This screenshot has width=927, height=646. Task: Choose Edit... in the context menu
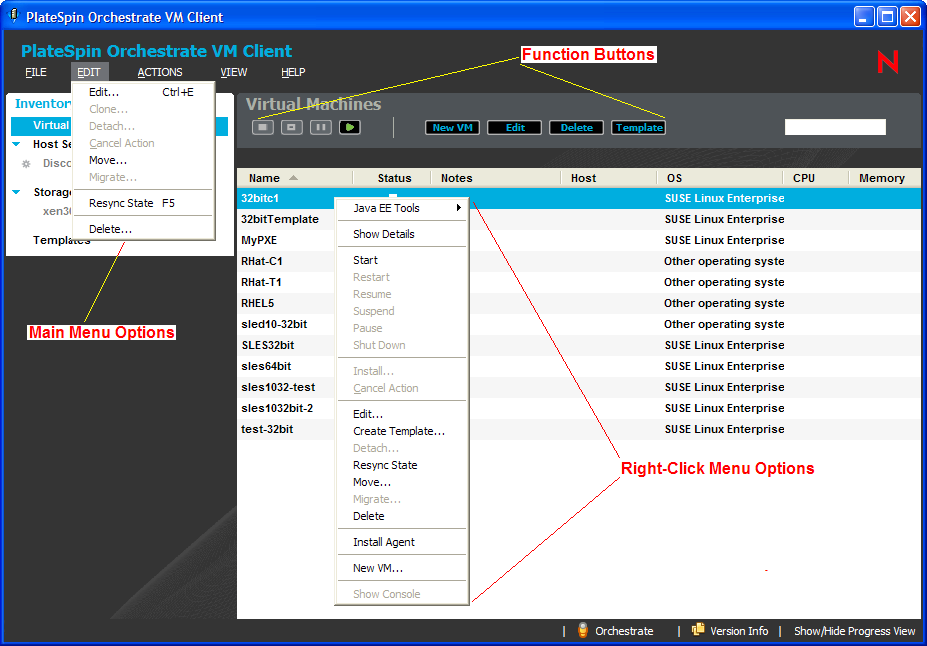(x=402, y=414)
